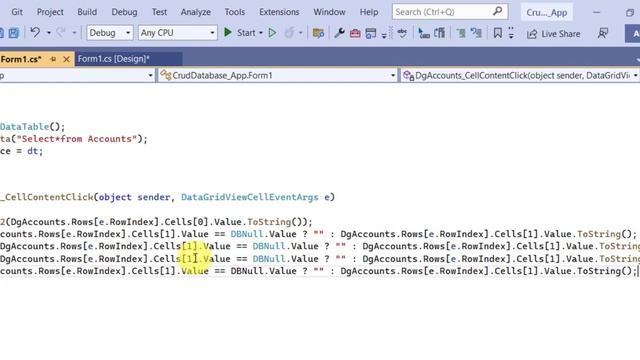Click the "Select*from Accounts" string in code
Viewport: 640px width, 360px height.
[x=77, y=139]
